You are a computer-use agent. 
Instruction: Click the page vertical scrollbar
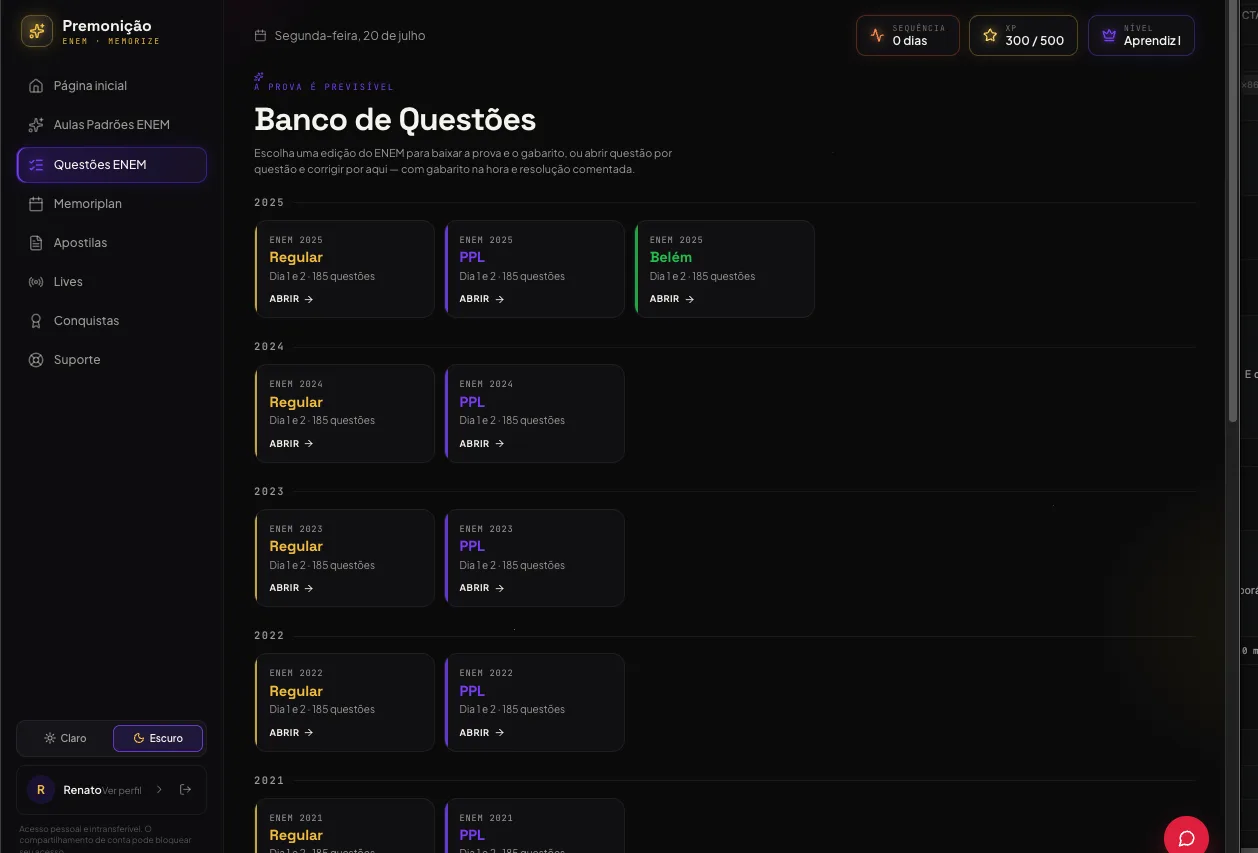click(1232, 210)
